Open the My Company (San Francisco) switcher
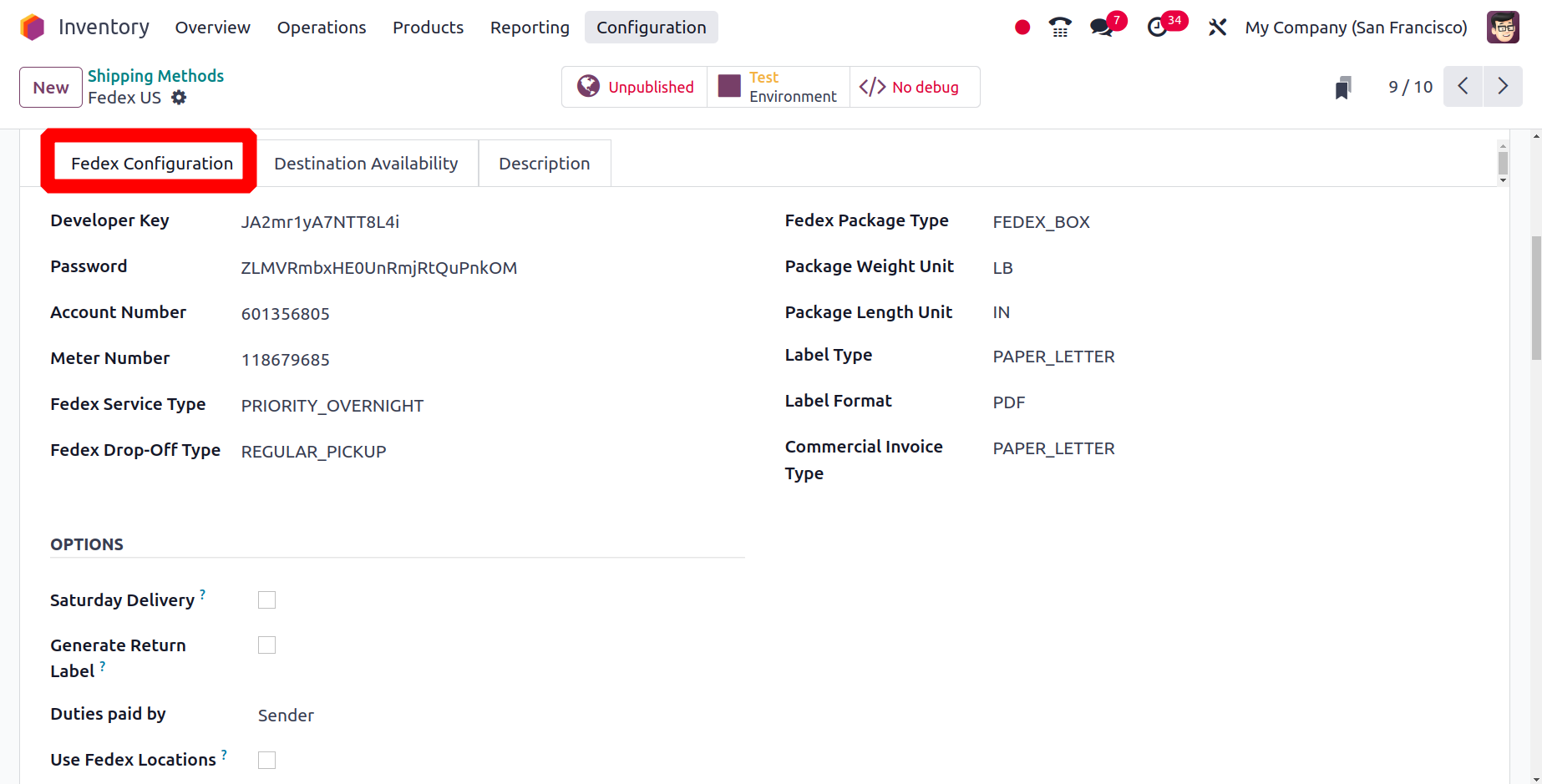The image size is (1542, 784). pyautogui.click(x=1356, y=28)
